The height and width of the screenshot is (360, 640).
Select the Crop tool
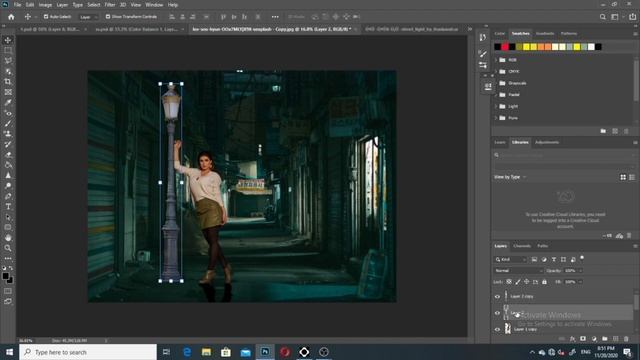pos(8,82)
